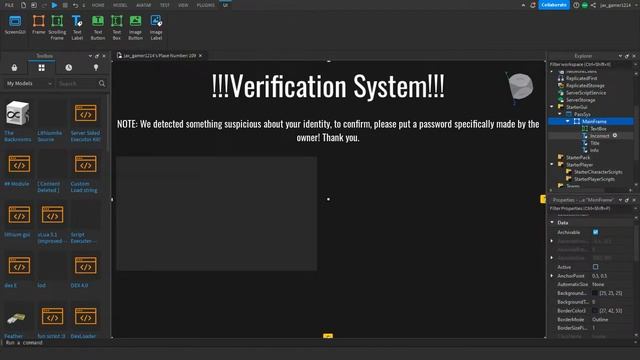Insert a ScreenGui from the ribbon

(15, 24)
